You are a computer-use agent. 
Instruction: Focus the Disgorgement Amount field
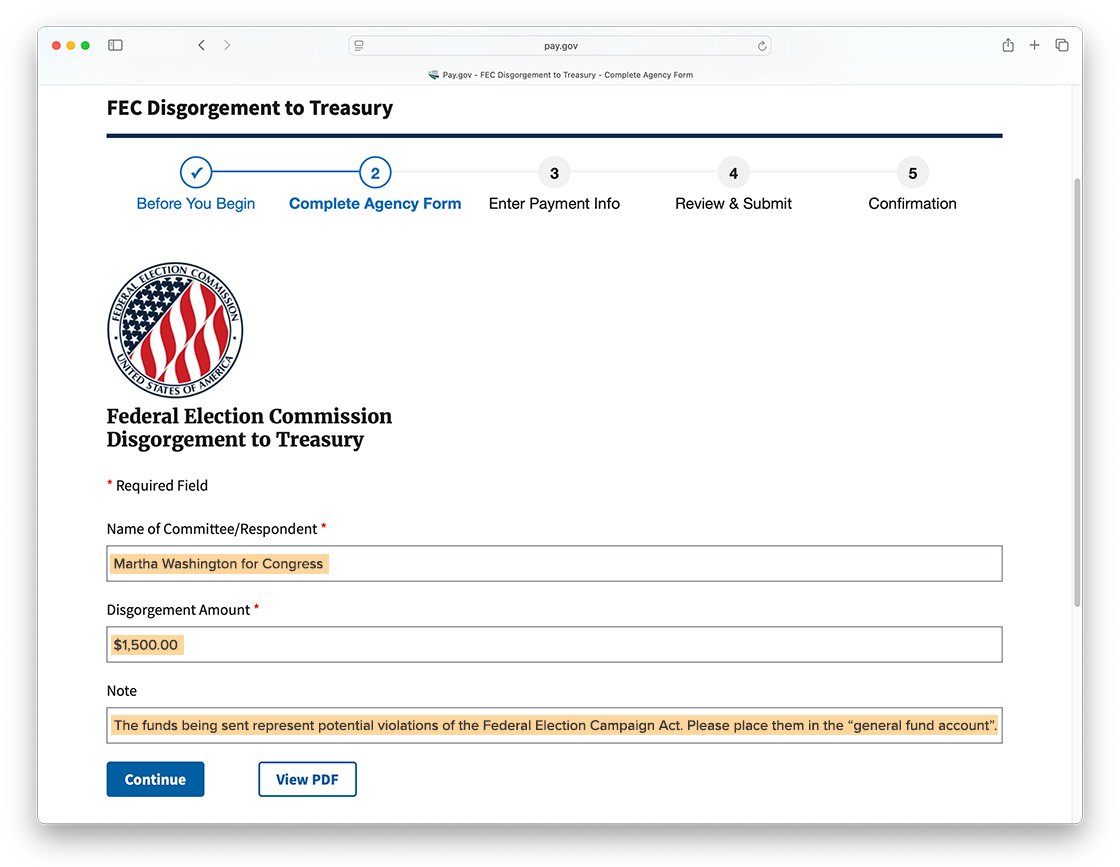click(554, 644)
